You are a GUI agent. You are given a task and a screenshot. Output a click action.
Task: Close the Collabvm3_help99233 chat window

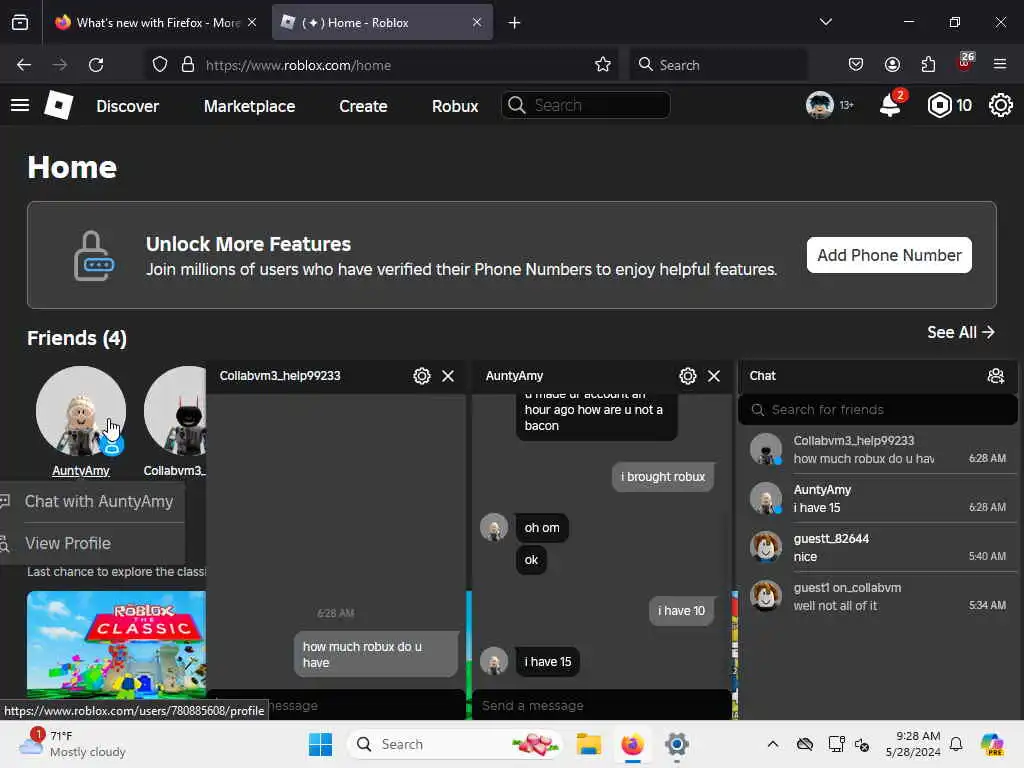click(448, 376)
